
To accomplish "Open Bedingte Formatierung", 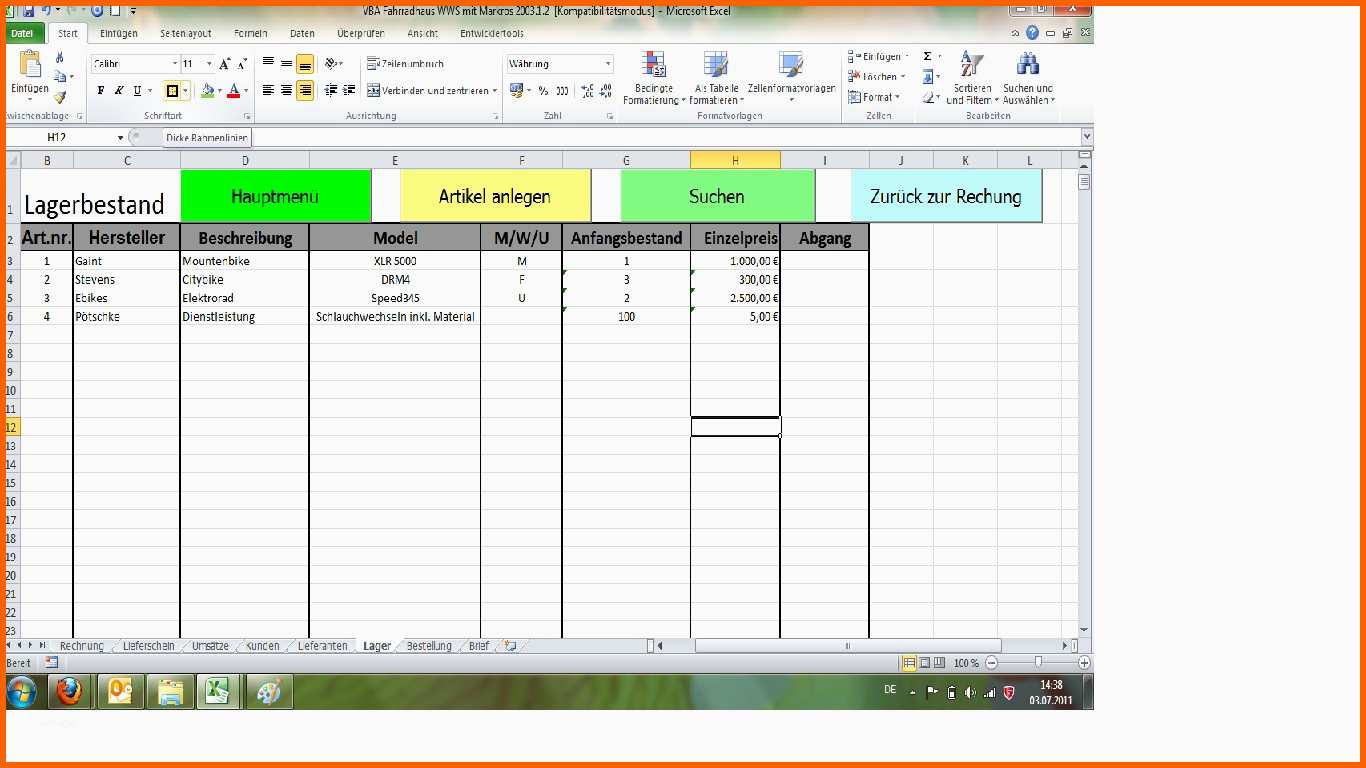I will coord(654,78).
